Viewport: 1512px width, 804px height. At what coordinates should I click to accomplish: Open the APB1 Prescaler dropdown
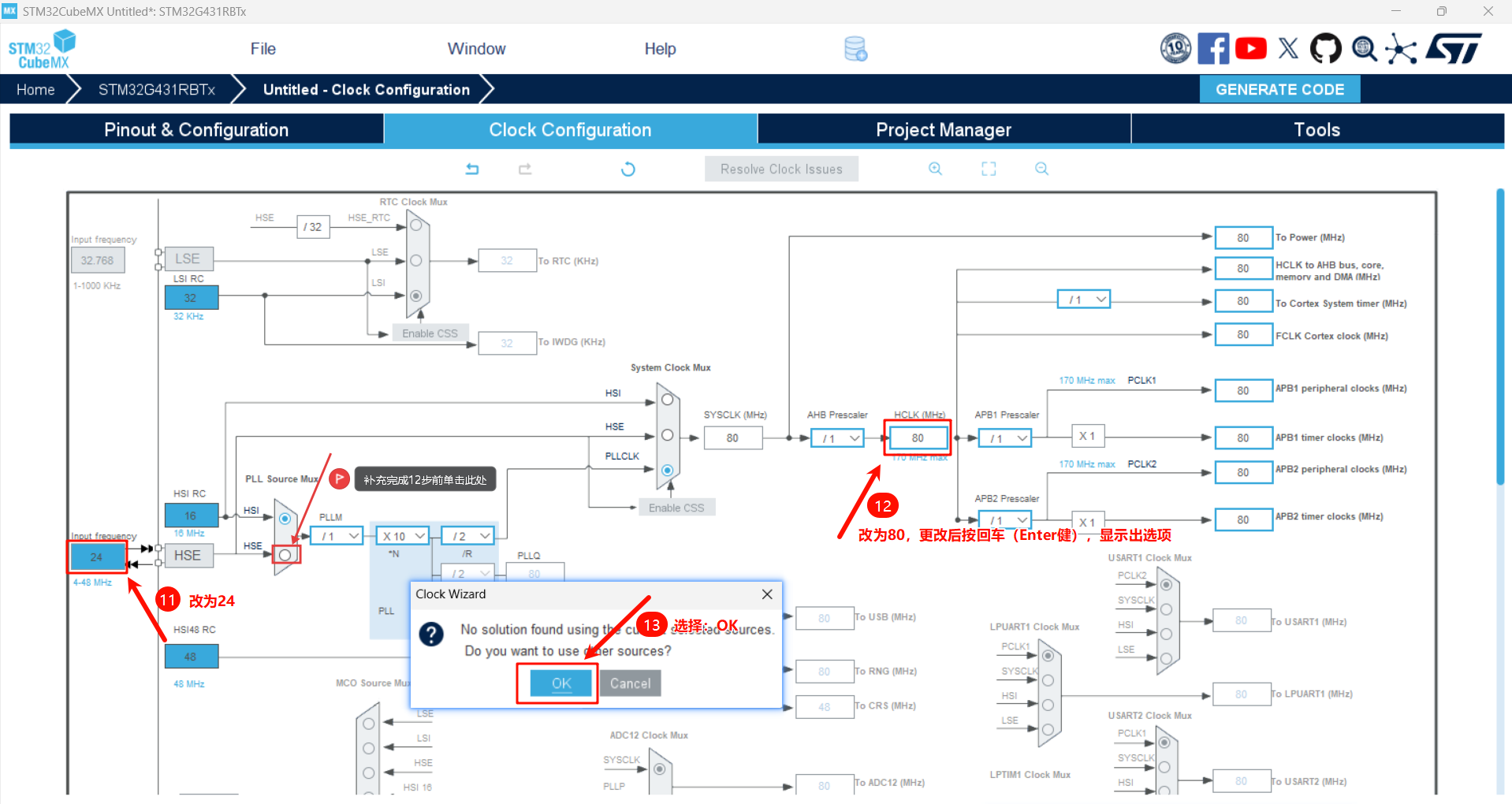(x=1005, y=438)
